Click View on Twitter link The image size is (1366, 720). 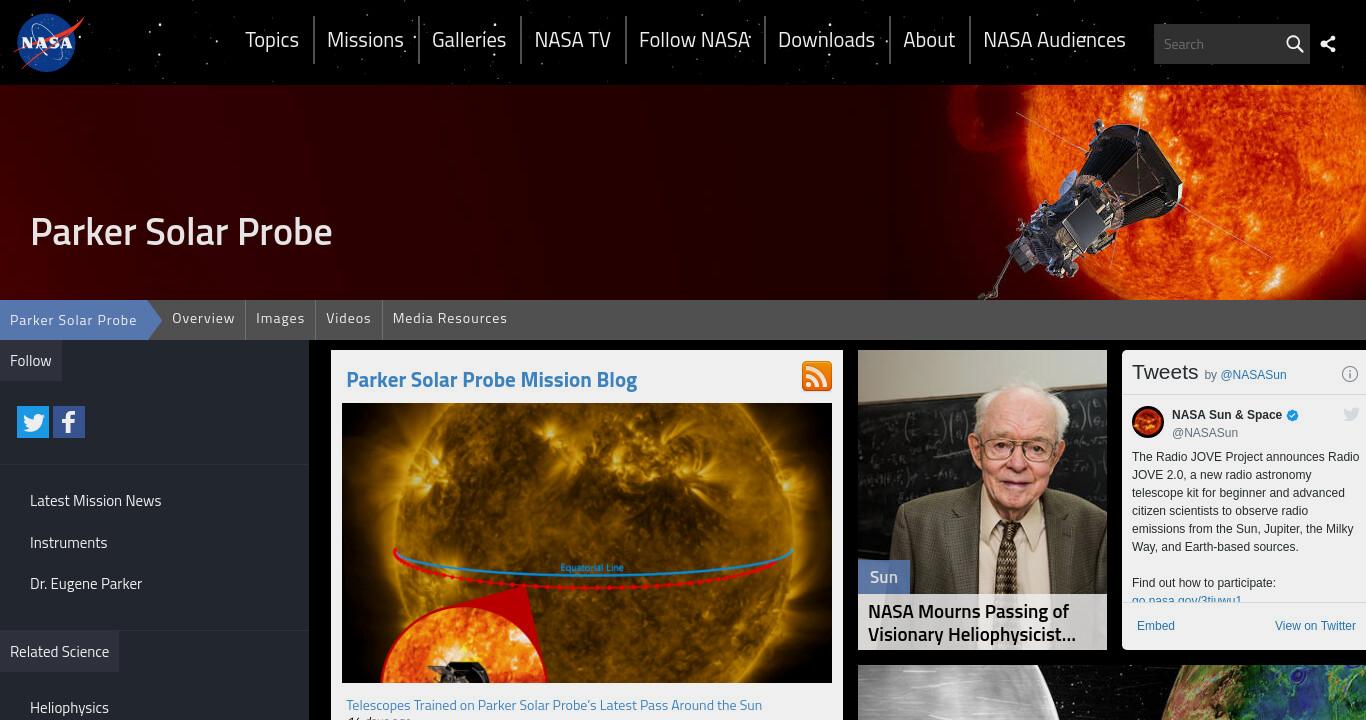(x=1315, y=626)
